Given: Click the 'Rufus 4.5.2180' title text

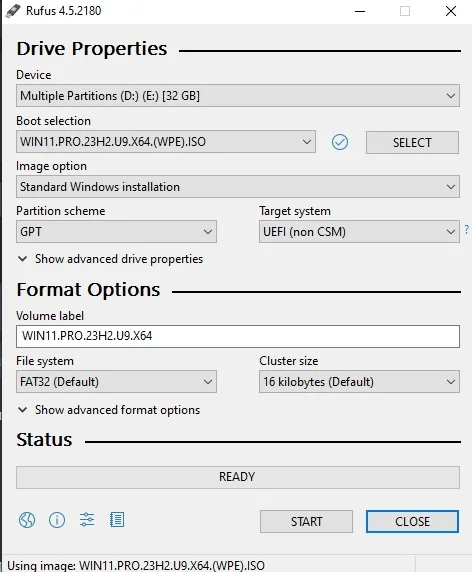Looking at the screenshot, I should pyautogui.click(x=63, y=11).
